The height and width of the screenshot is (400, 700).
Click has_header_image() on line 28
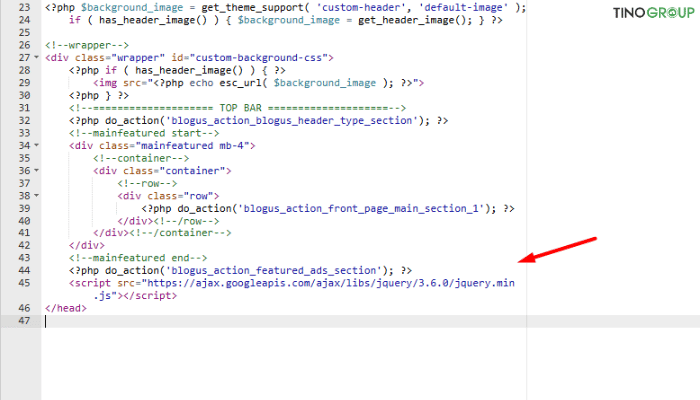point(189,71)
